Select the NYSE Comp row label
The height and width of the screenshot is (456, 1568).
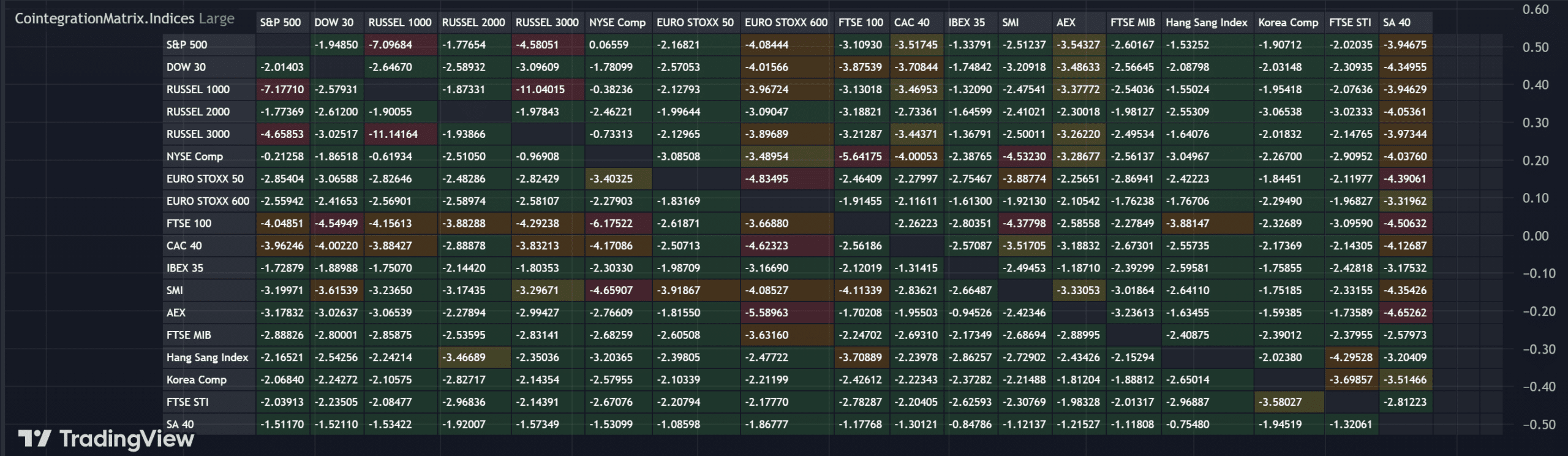pos(195,156)
